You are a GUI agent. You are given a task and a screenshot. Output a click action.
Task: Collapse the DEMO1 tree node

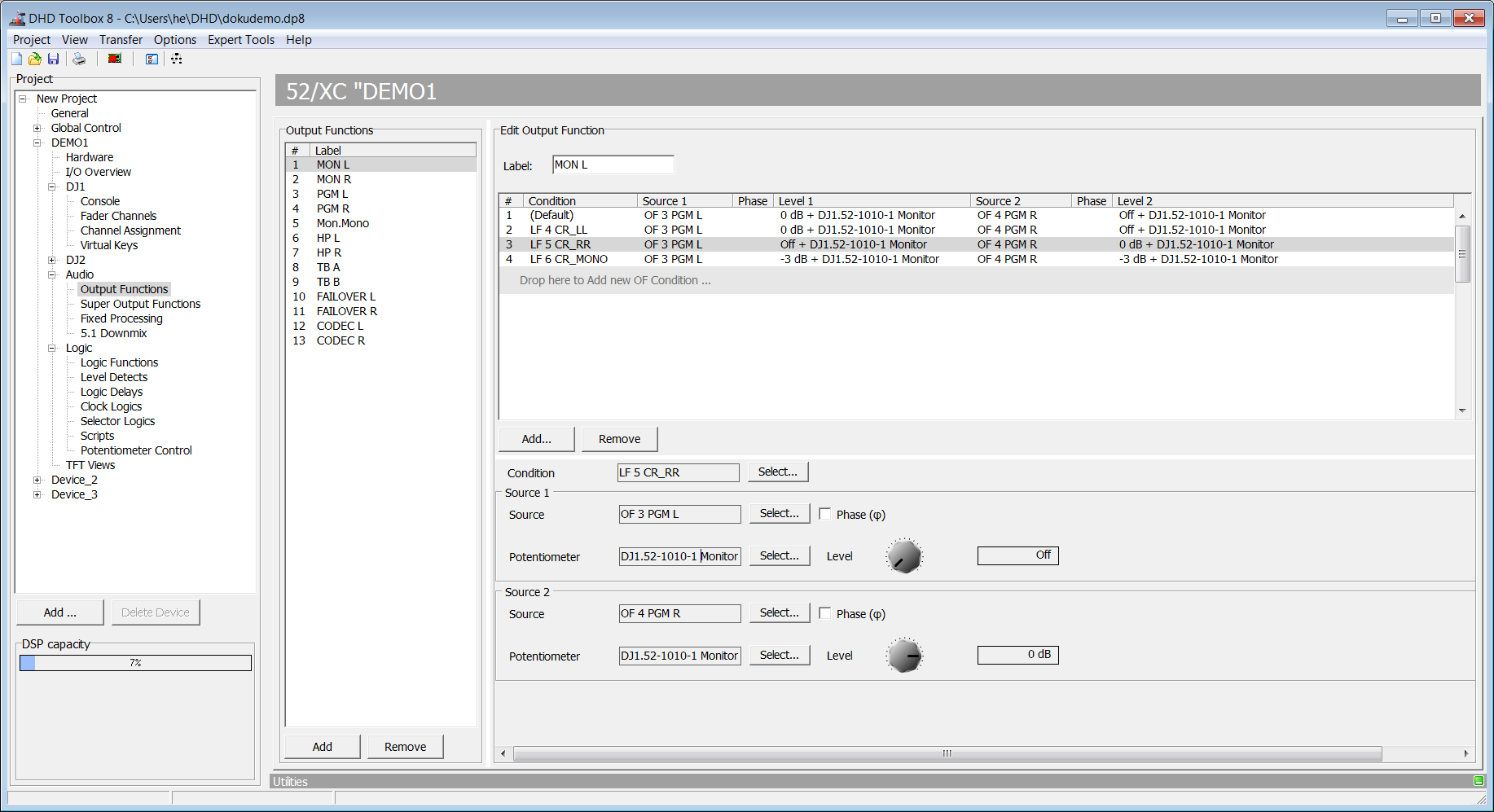[x=37, y=143]
